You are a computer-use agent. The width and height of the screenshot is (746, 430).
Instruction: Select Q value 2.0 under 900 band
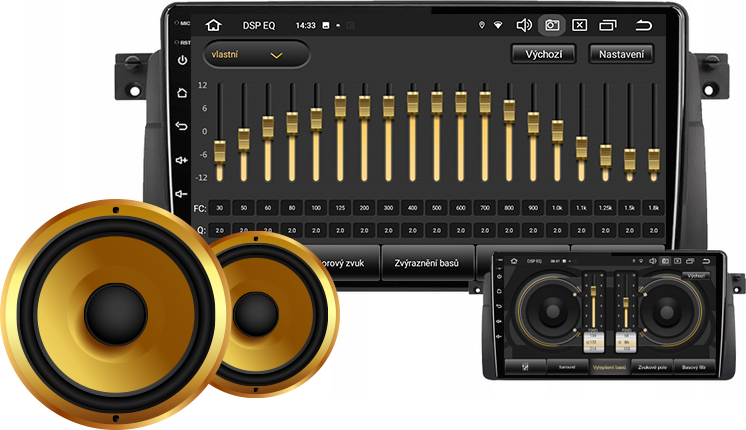(533, 230)
